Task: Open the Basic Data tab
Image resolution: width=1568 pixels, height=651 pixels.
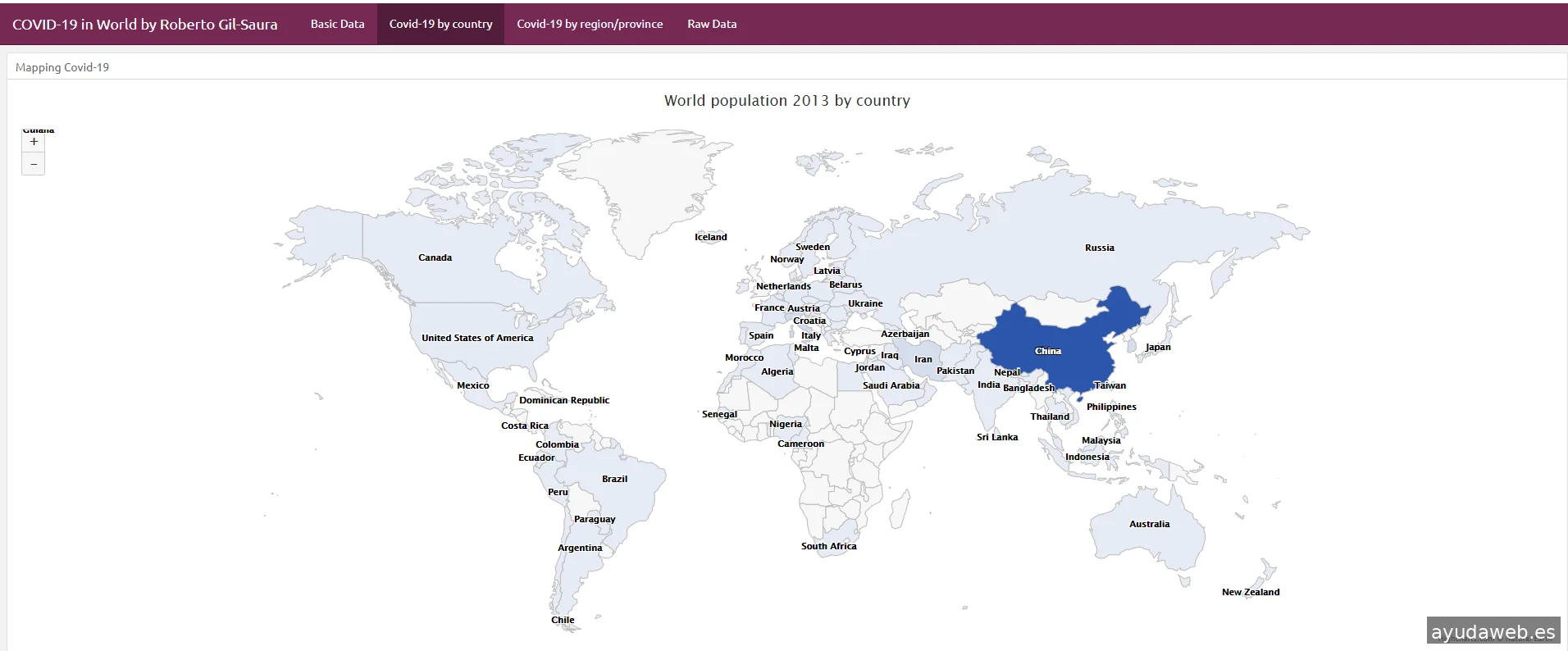Action: pos(337,24)
